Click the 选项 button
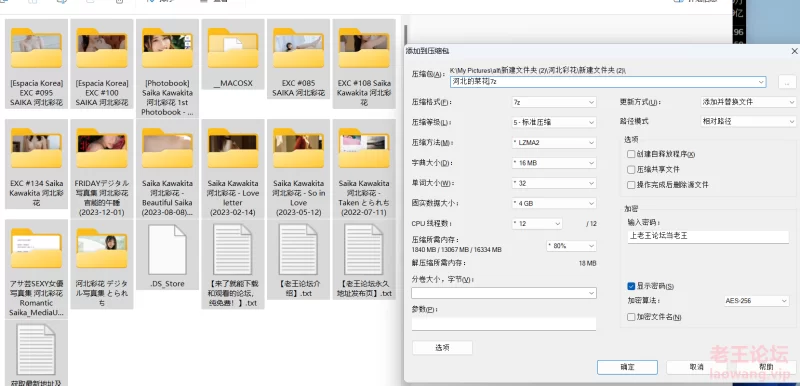 [x=442, y=348]
